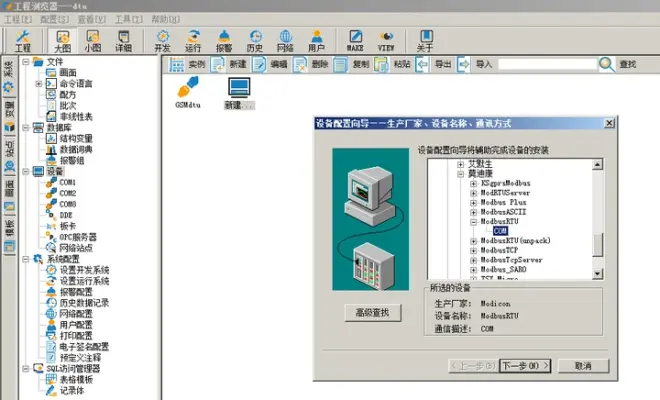Select COM1 in the device tree
The image size is (660, 400).
tap(67, 182)
